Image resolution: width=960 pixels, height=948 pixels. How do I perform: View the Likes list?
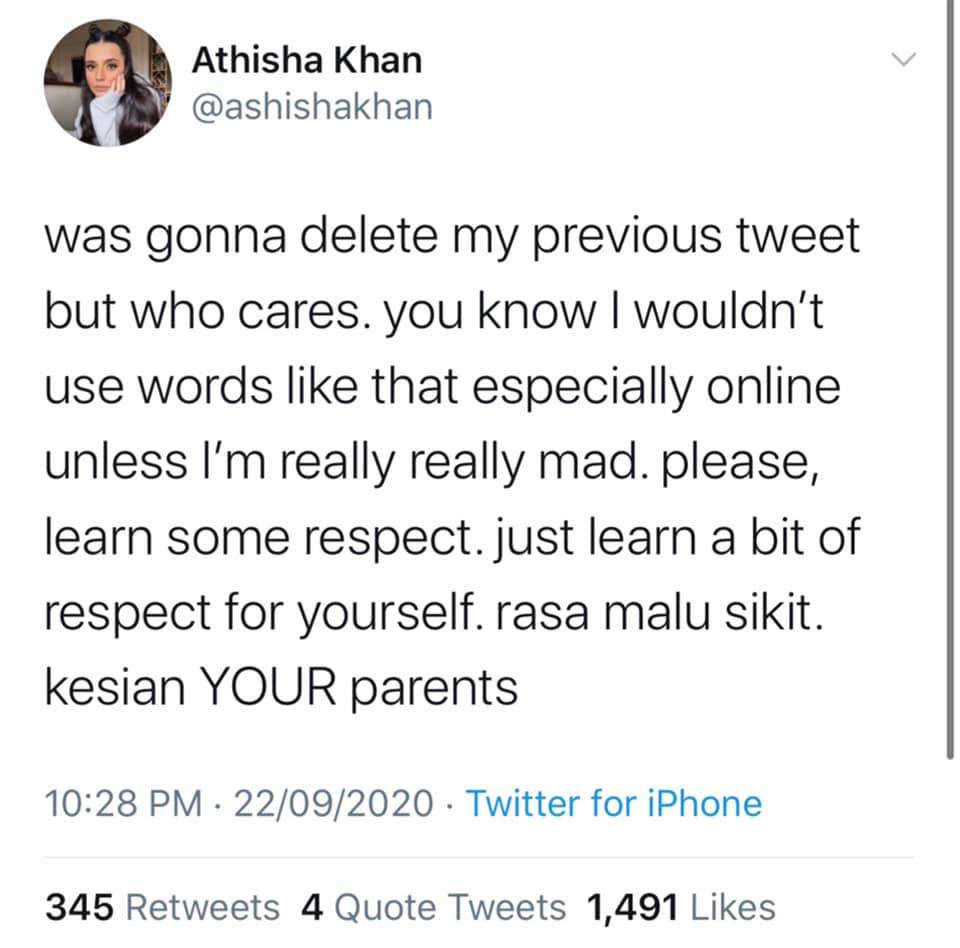[x=734, y=907]
